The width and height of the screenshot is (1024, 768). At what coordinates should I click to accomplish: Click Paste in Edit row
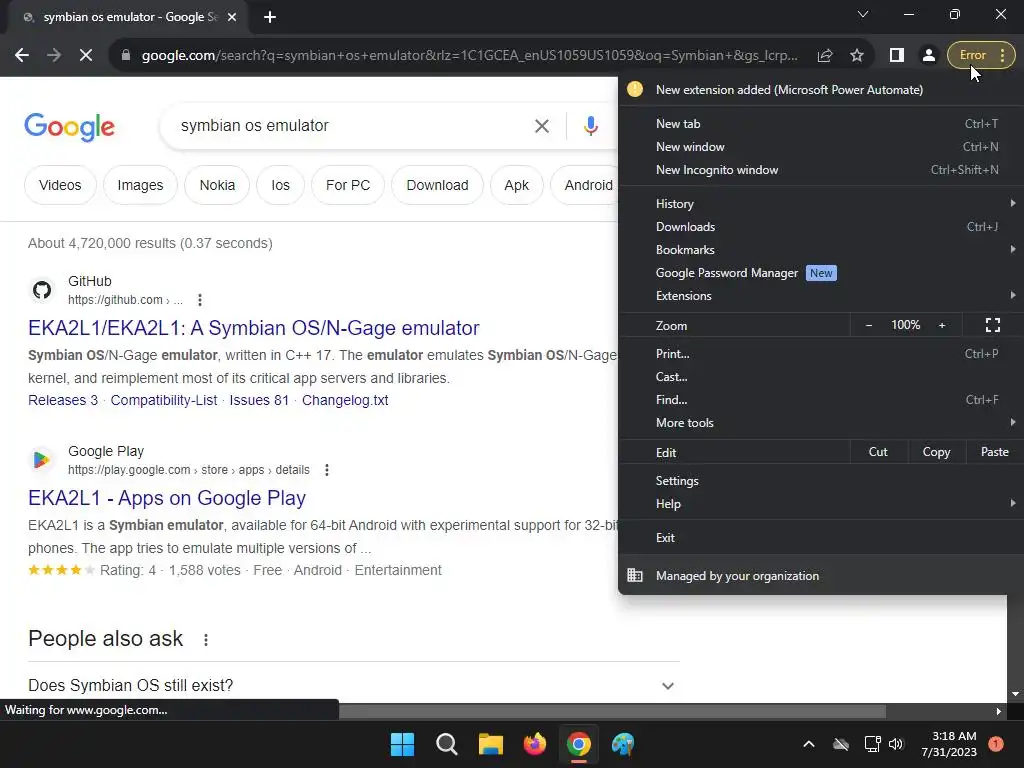point(995,452)
